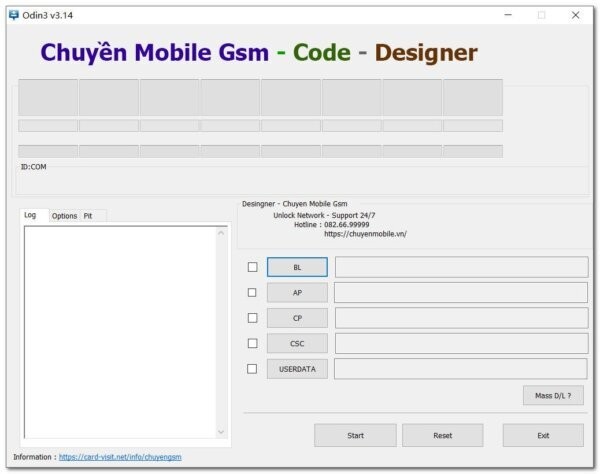
Task: Browse for an AP firmware file
Action: tap(297, 293)
